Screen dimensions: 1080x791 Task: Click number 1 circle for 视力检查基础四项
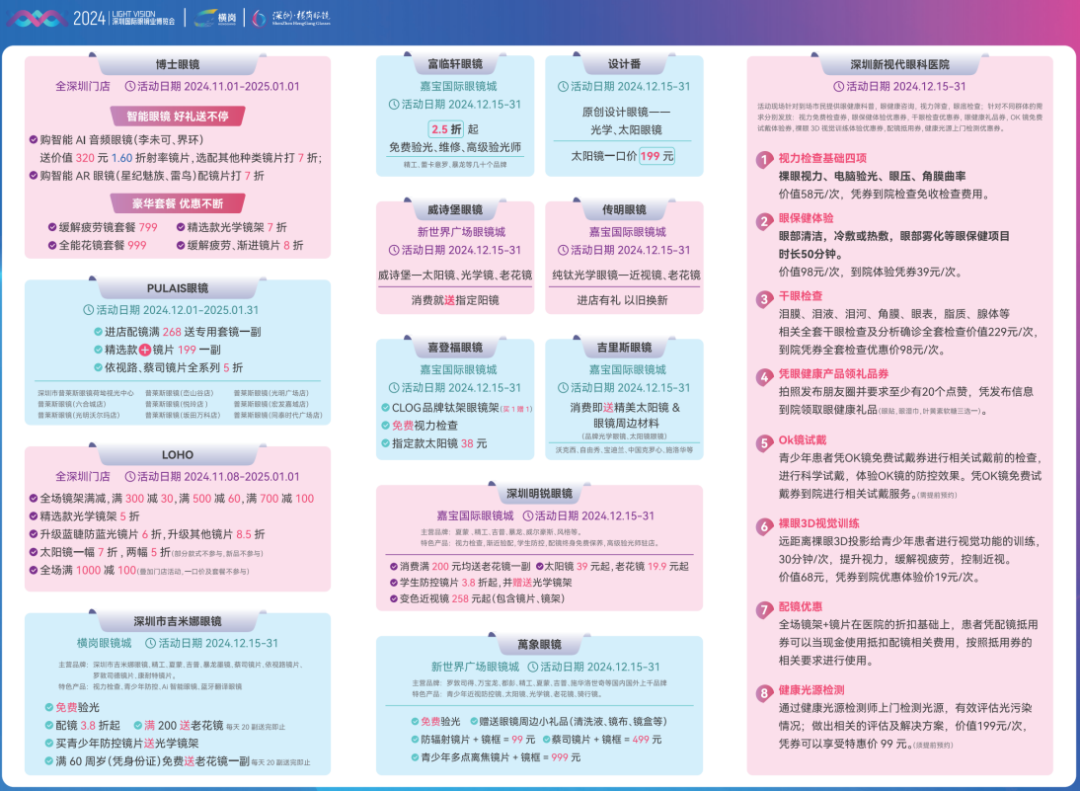(x=764, y=159)
